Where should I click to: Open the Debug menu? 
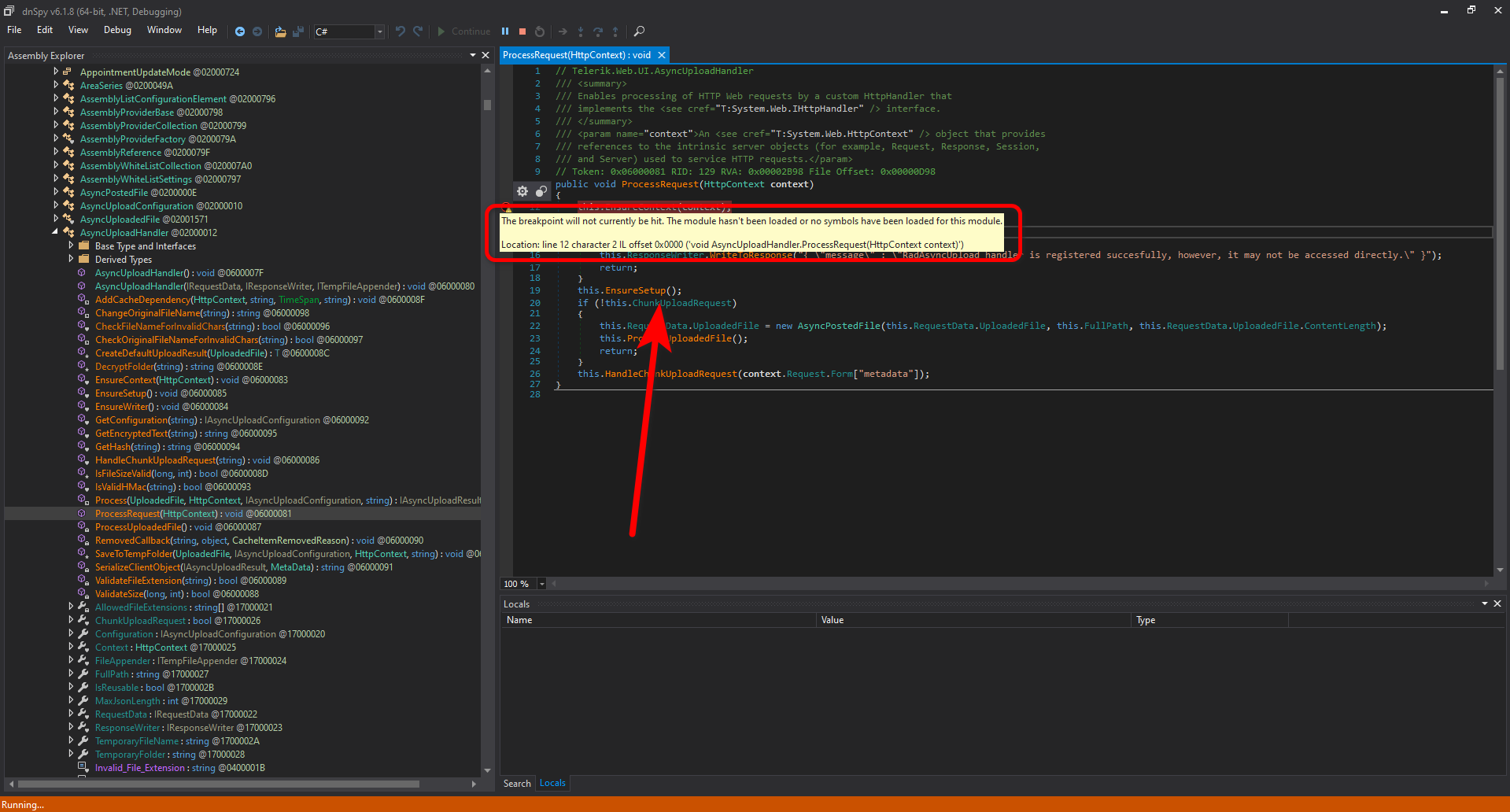coord(117,30)
